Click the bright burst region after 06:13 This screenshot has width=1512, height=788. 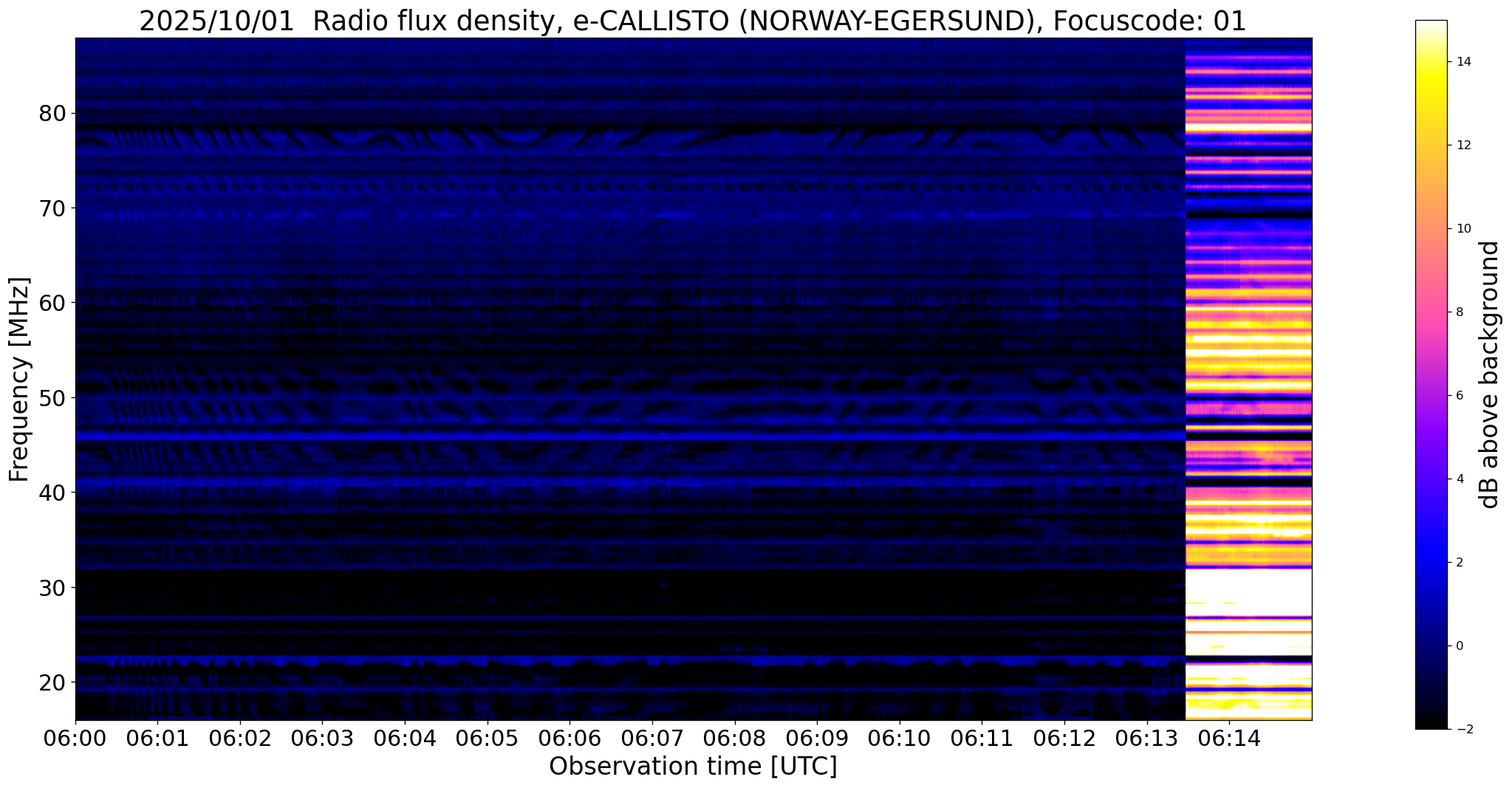click(1248, 379)
